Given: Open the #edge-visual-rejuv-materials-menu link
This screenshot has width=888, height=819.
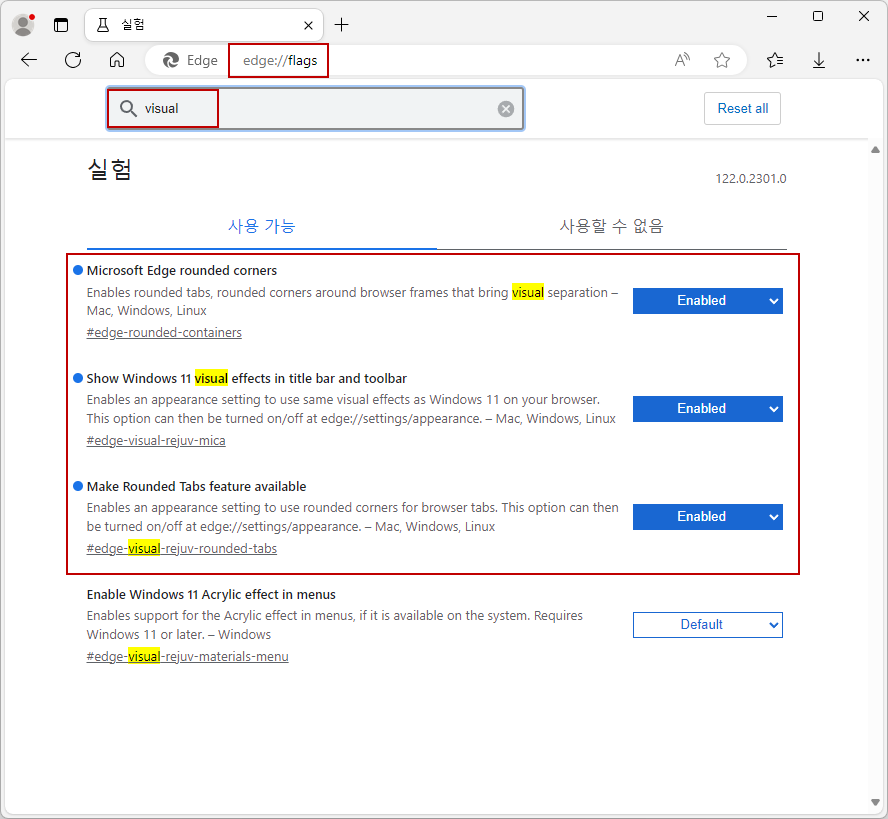Looking at the screenshot, I should coord(187,657).
